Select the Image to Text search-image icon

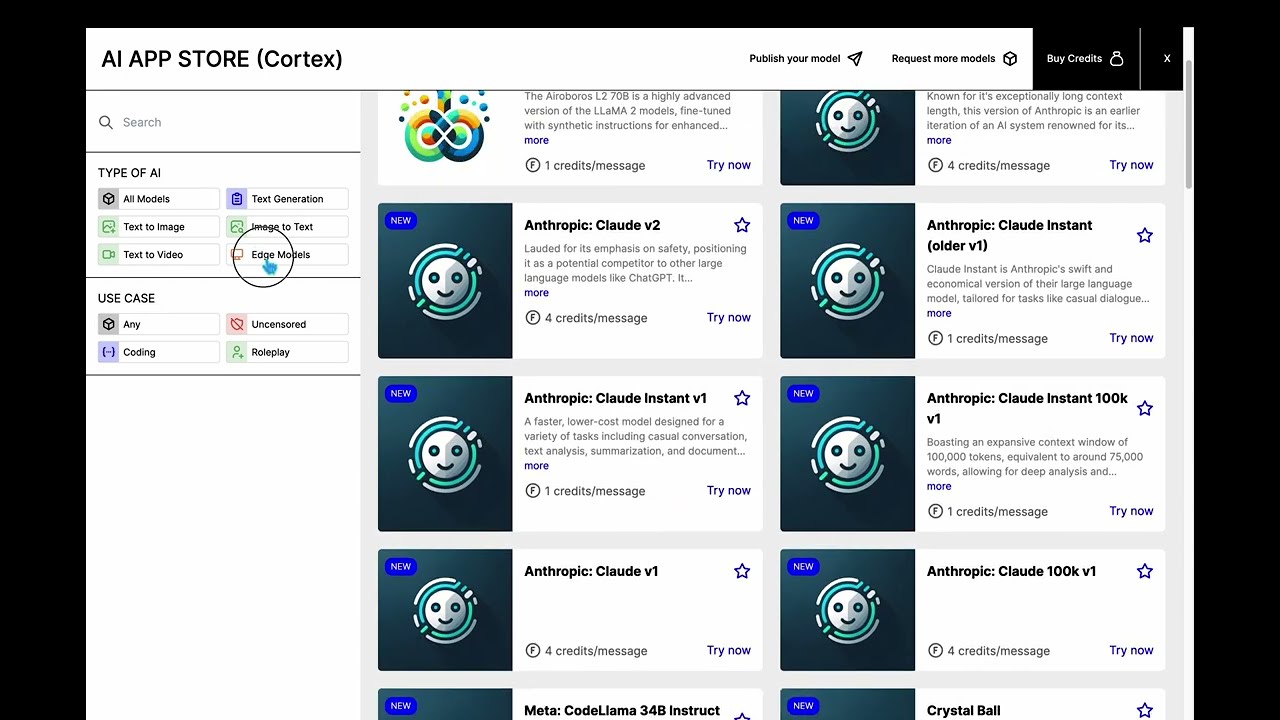click(x=237, y=226)
